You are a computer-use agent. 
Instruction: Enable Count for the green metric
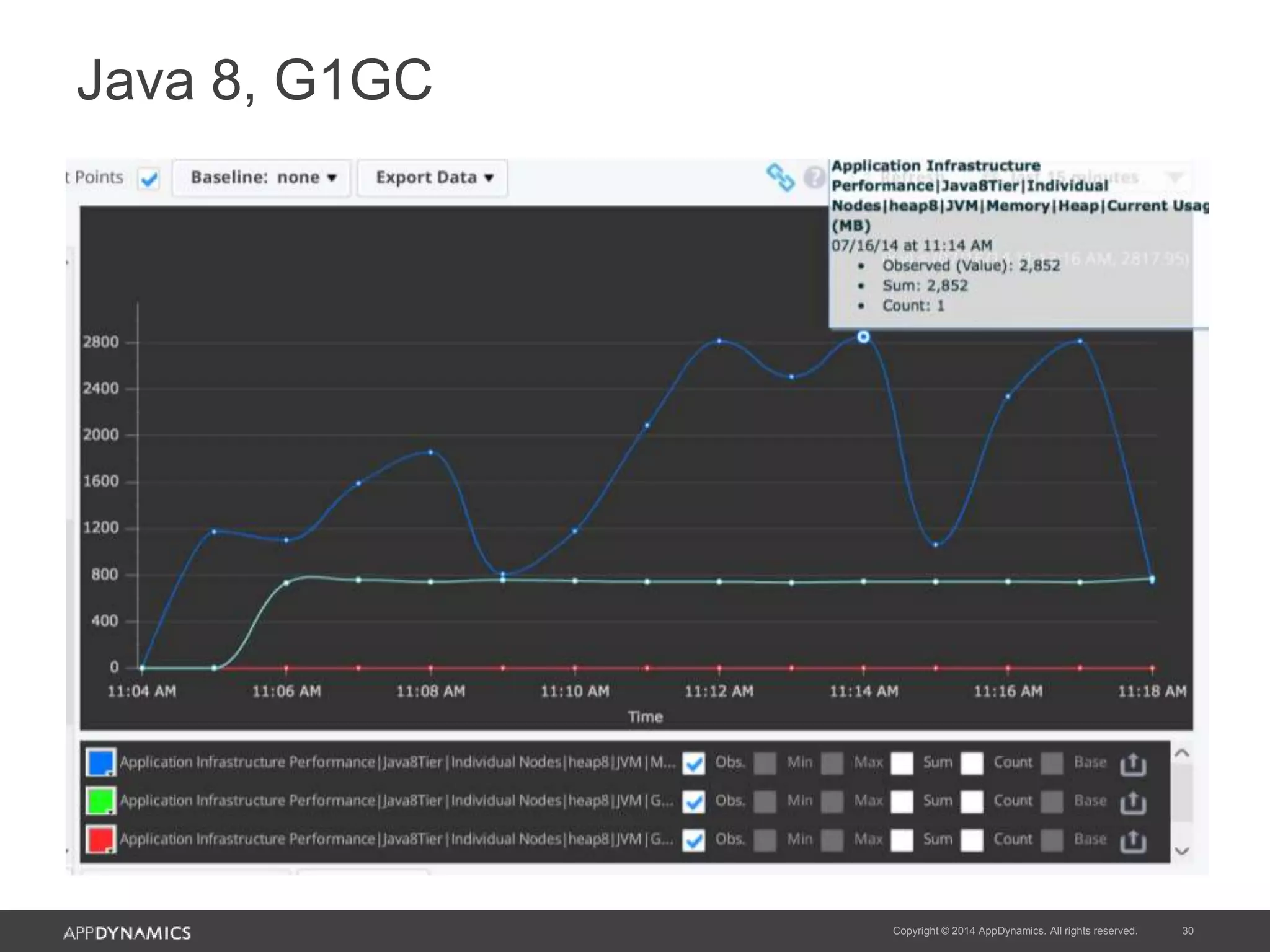coord(972,801)
